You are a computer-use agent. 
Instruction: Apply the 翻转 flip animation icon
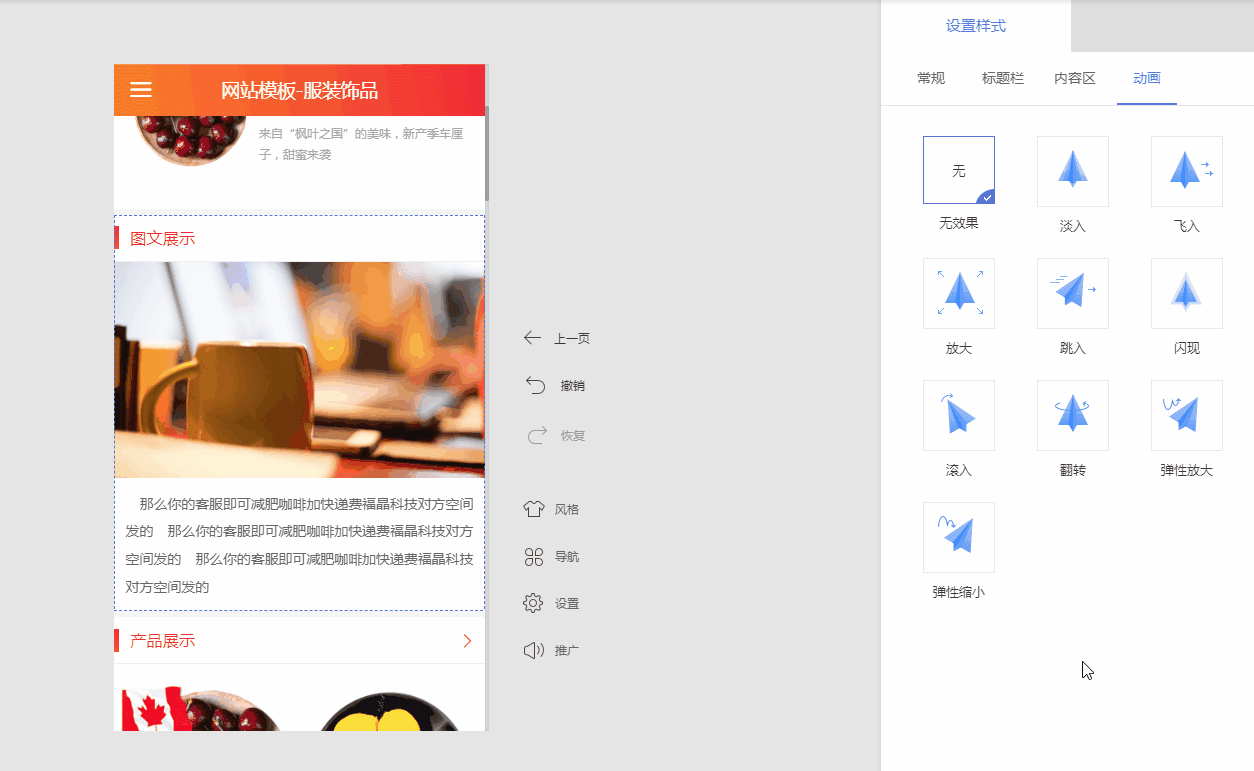[x=1073, y=415]
